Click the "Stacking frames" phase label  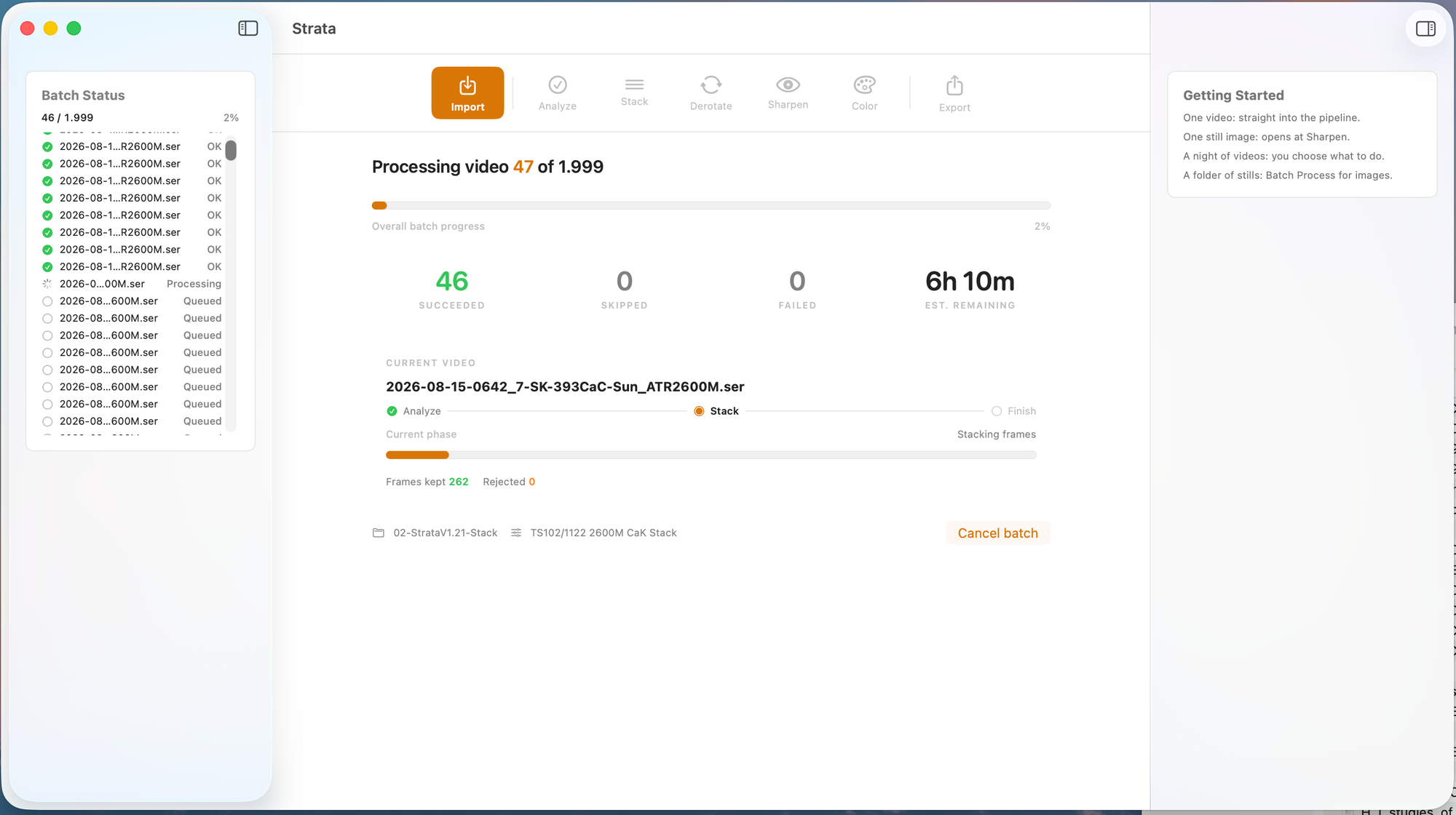[x=997, y=434]
